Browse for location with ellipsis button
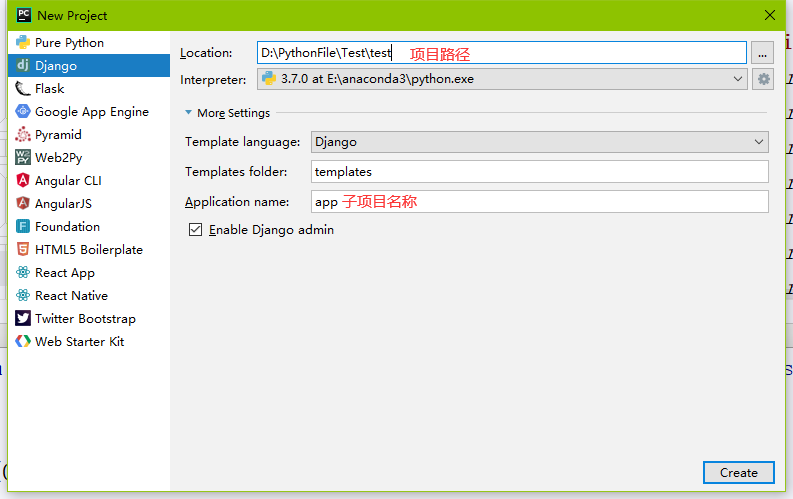 762,53
